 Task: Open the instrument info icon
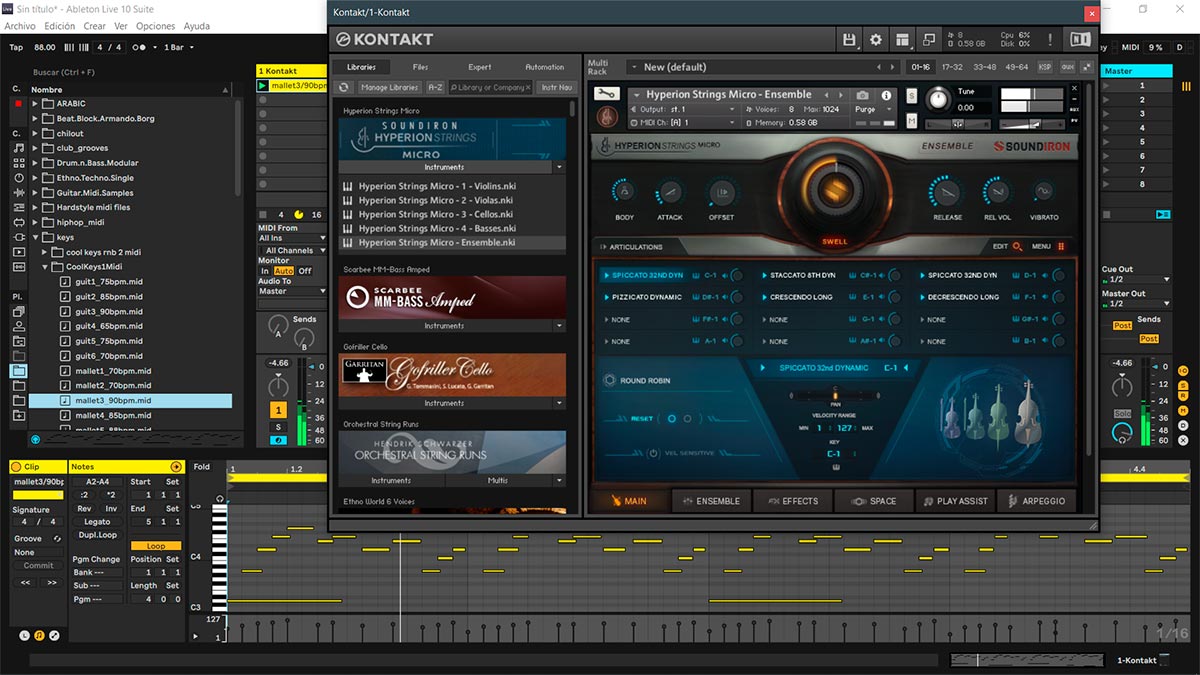tap(886, 95)
